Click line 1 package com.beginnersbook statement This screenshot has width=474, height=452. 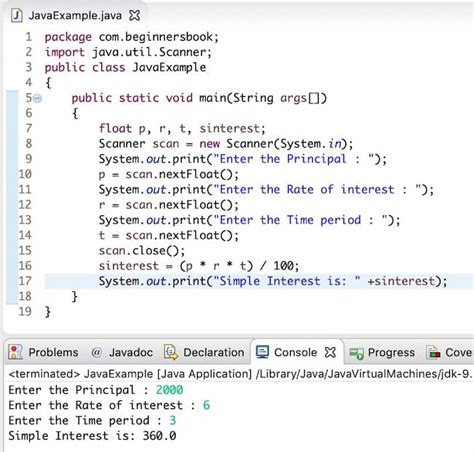132,37
